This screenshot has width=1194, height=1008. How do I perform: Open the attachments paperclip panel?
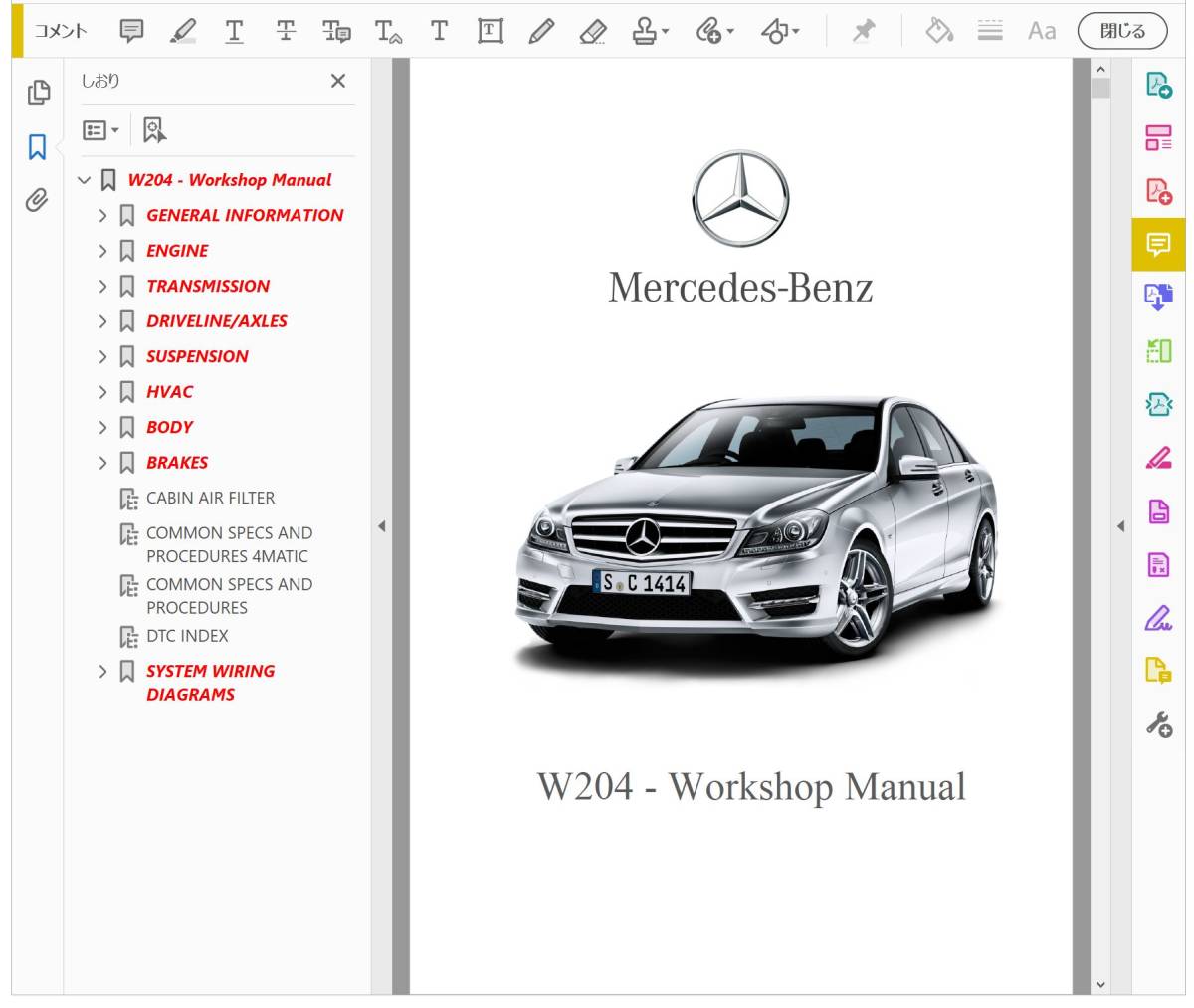pos(37,202)
